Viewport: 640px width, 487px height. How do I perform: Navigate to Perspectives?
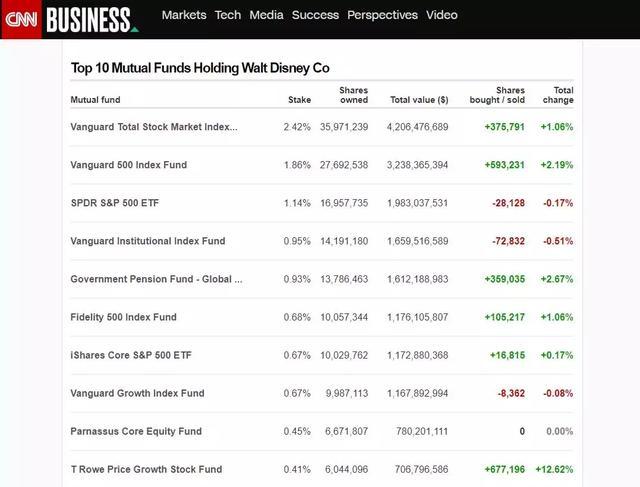[382, 15]
